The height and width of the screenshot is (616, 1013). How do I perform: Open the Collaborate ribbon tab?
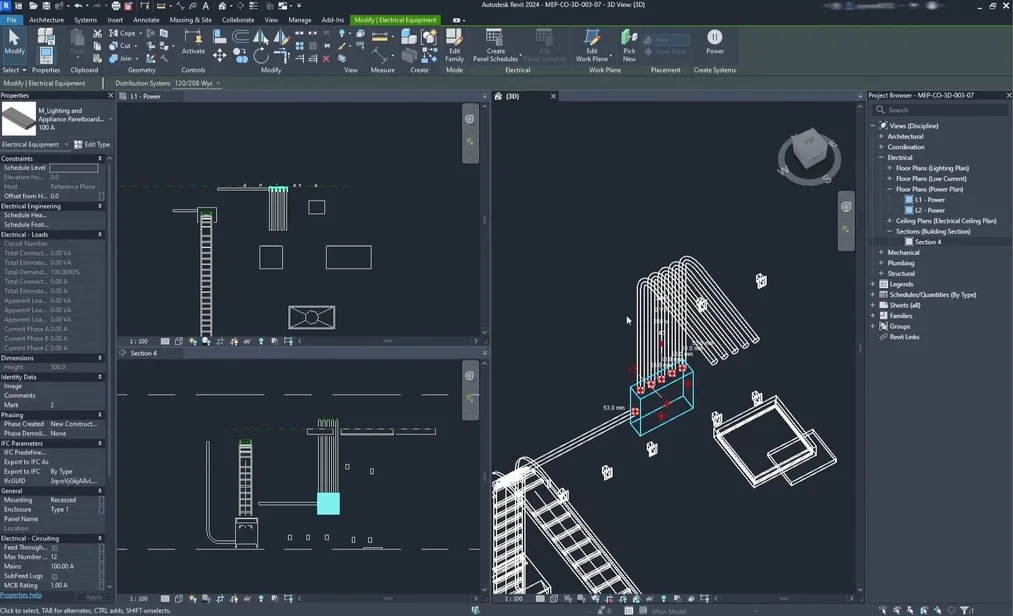click(x=237, y=19)
